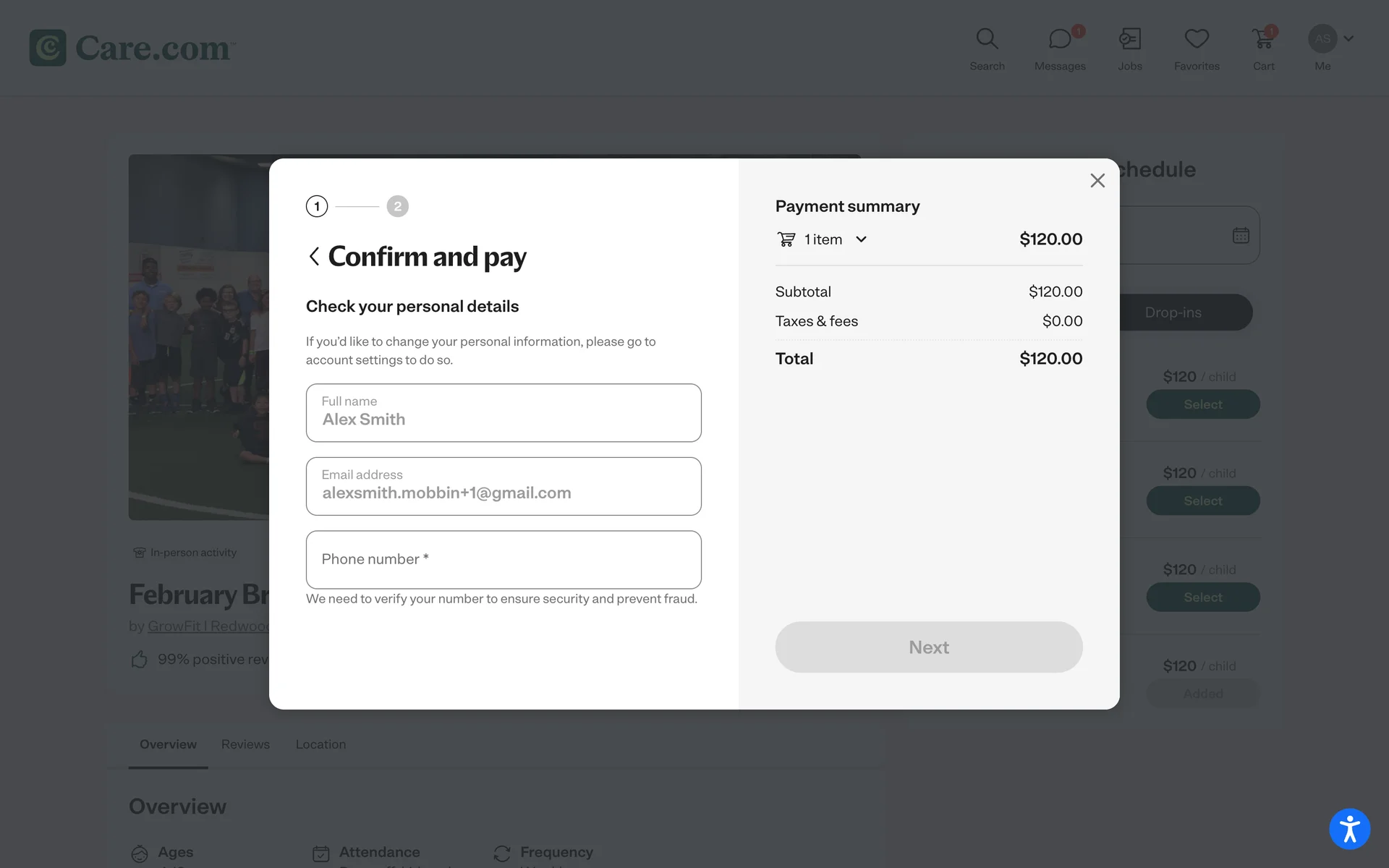Screen dimensions: 1389x868
Task: Switch to the Location tab
Action: [320, 744]
